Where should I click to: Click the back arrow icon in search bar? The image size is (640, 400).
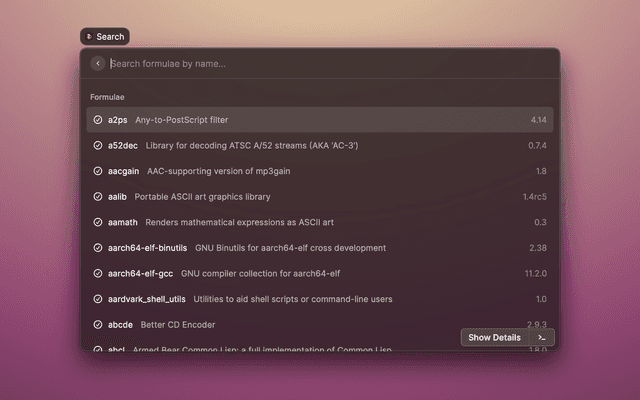[97, 63]
